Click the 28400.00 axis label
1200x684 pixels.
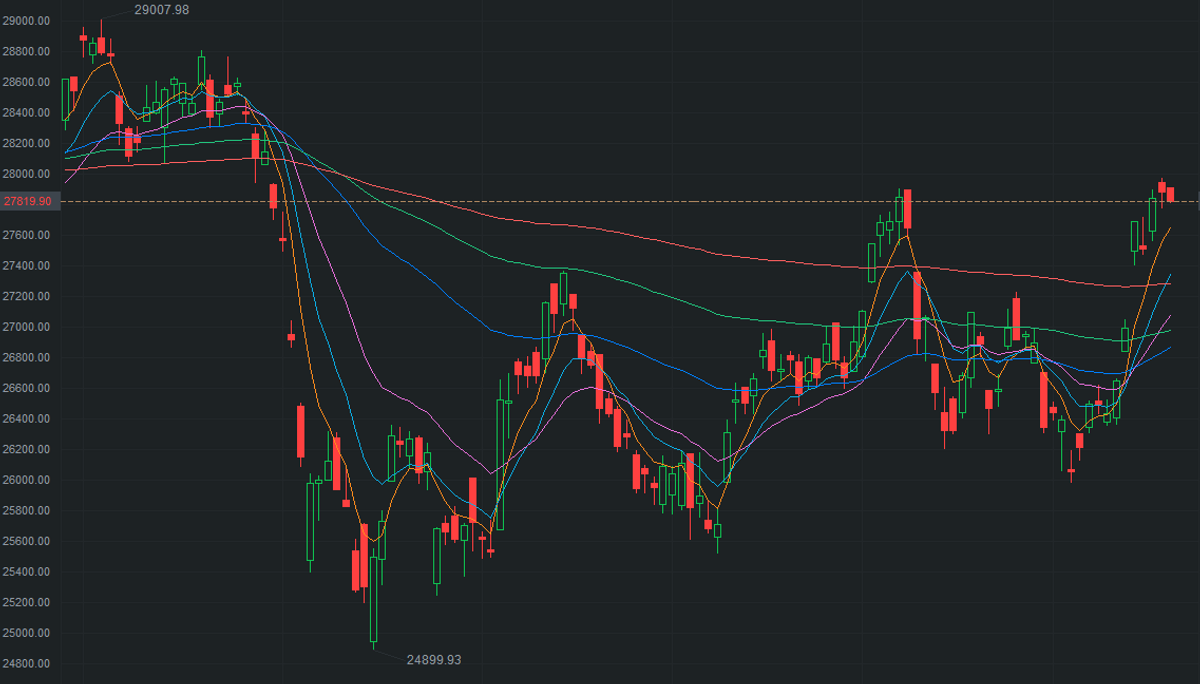(27, 113)
